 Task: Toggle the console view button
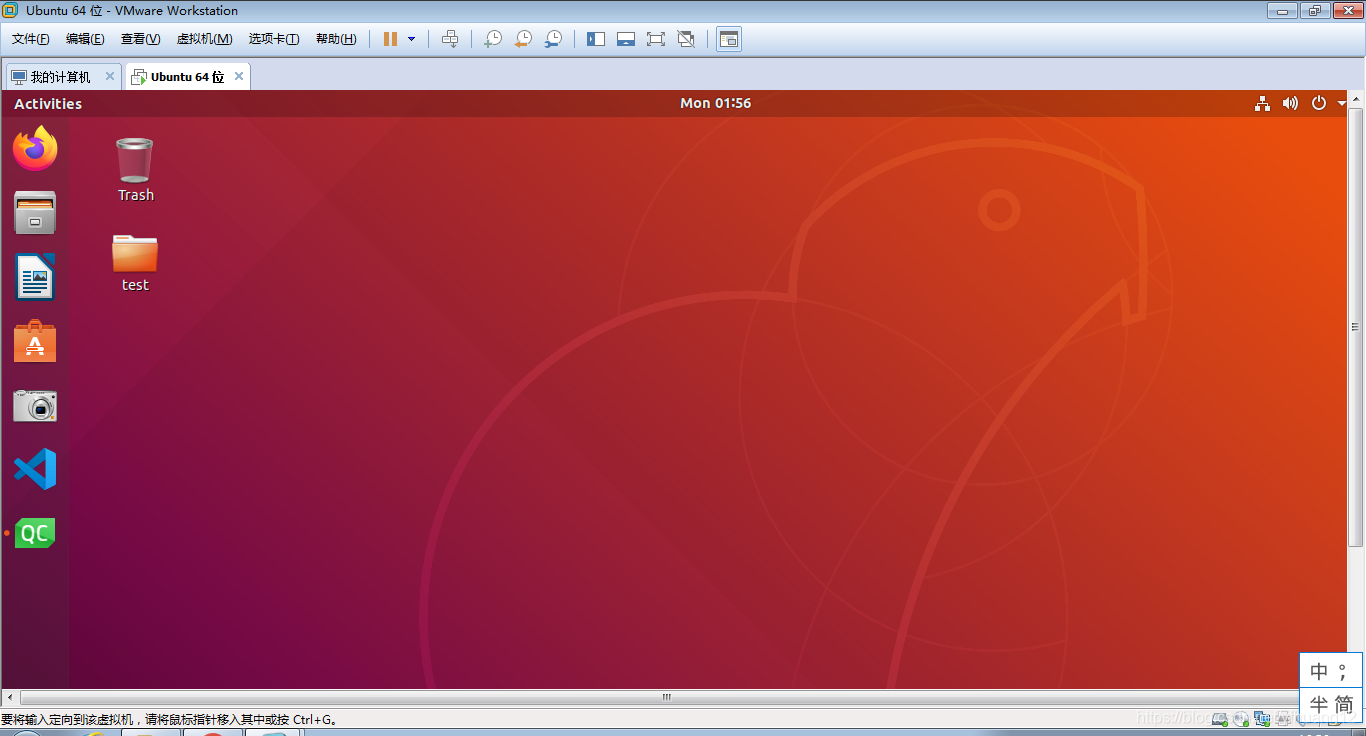click(729, 39)
